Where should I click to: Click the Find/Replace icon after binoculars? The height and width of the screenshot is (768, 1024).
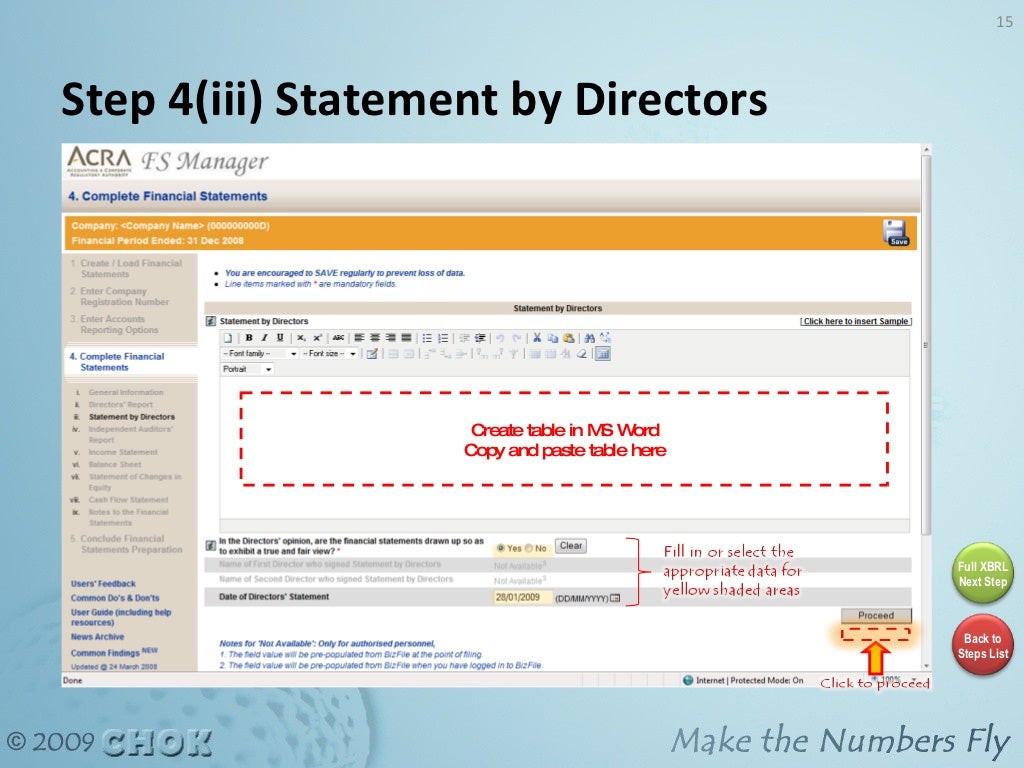605,338
